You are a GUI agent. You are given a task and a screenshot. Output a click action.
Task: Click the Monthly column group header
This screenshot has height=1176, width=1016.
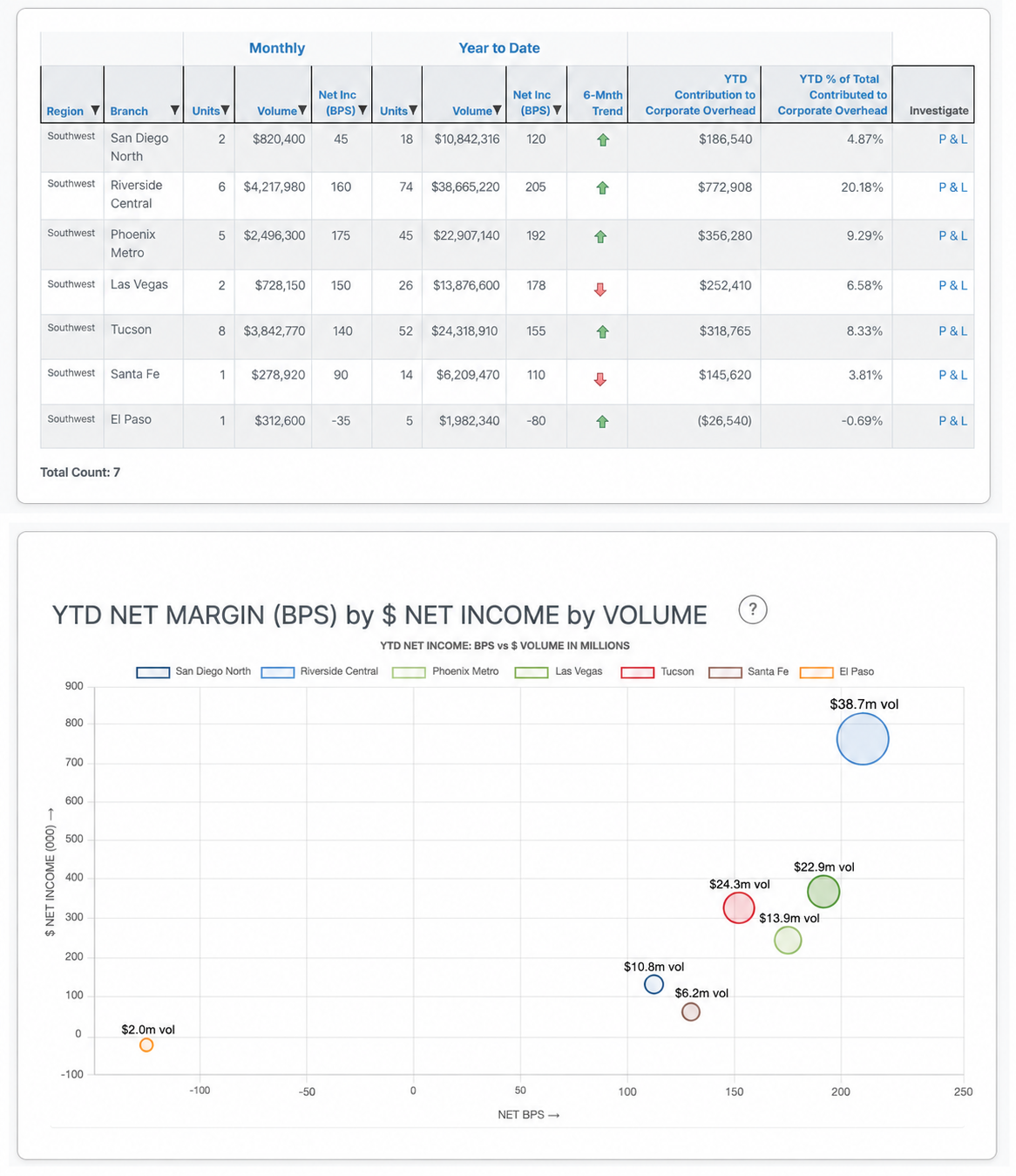click(277, 48)
